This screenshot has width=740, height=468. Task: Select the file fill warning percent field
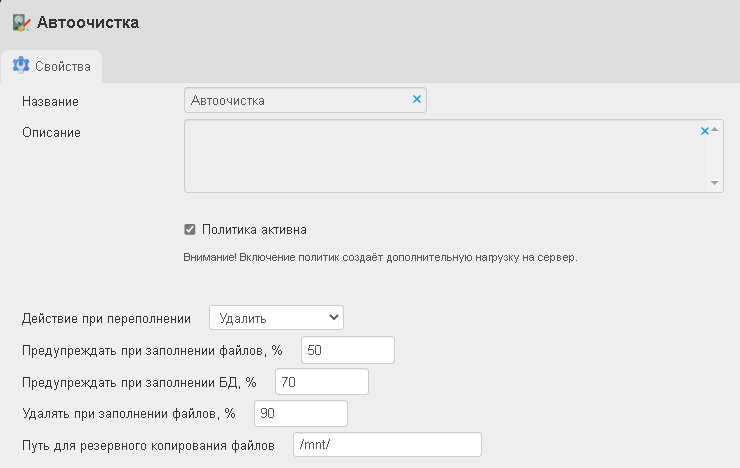pyautogui.click(x=347, y=350)
